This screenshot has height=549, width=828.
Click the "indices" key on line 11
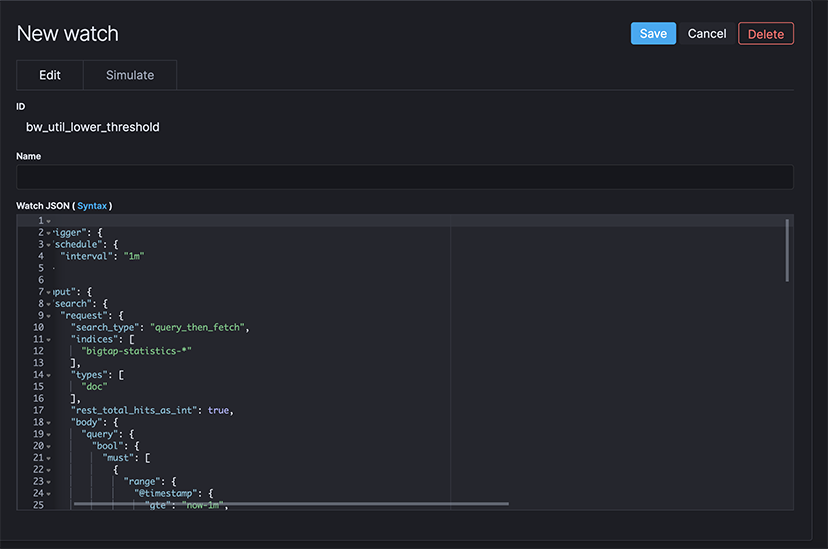tap(94, 339)
